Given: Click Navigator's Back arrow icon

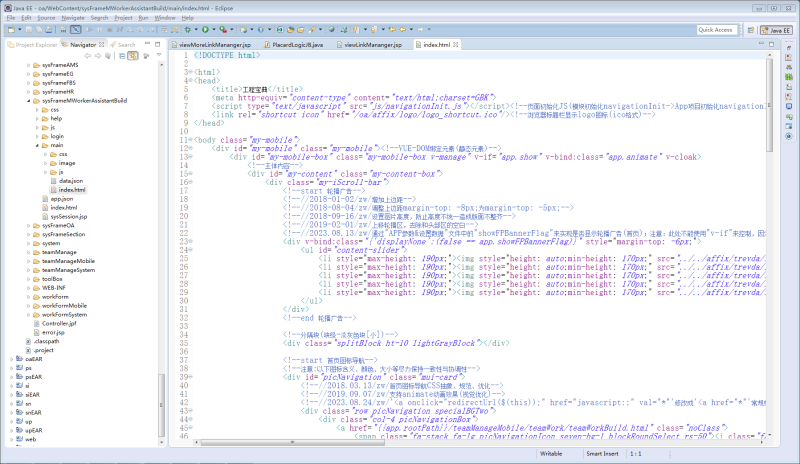Looking at the screenshot, I should tap(88, 56).
